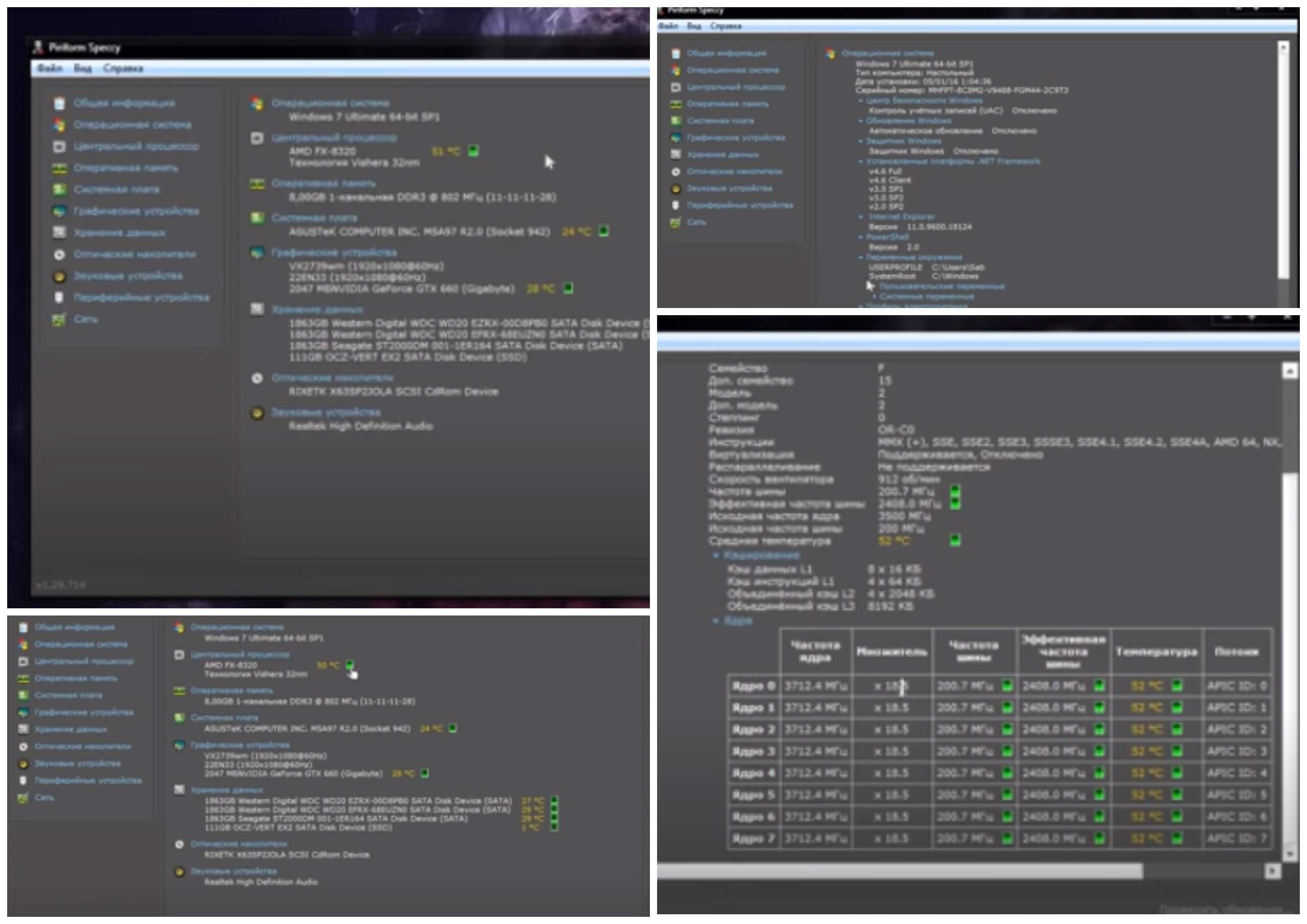Click top-left window's 24 °C motherboard temperature icon
The width and height of the screenshot is (1307, 924).
click(x=603, y=231)
